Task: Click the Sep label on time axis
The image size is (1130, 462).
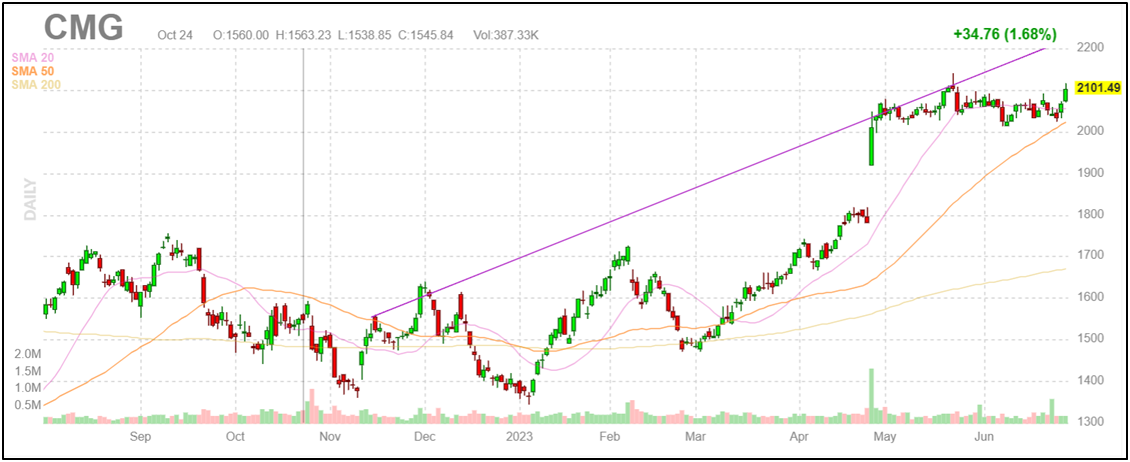Action: [x=140, y=436]
